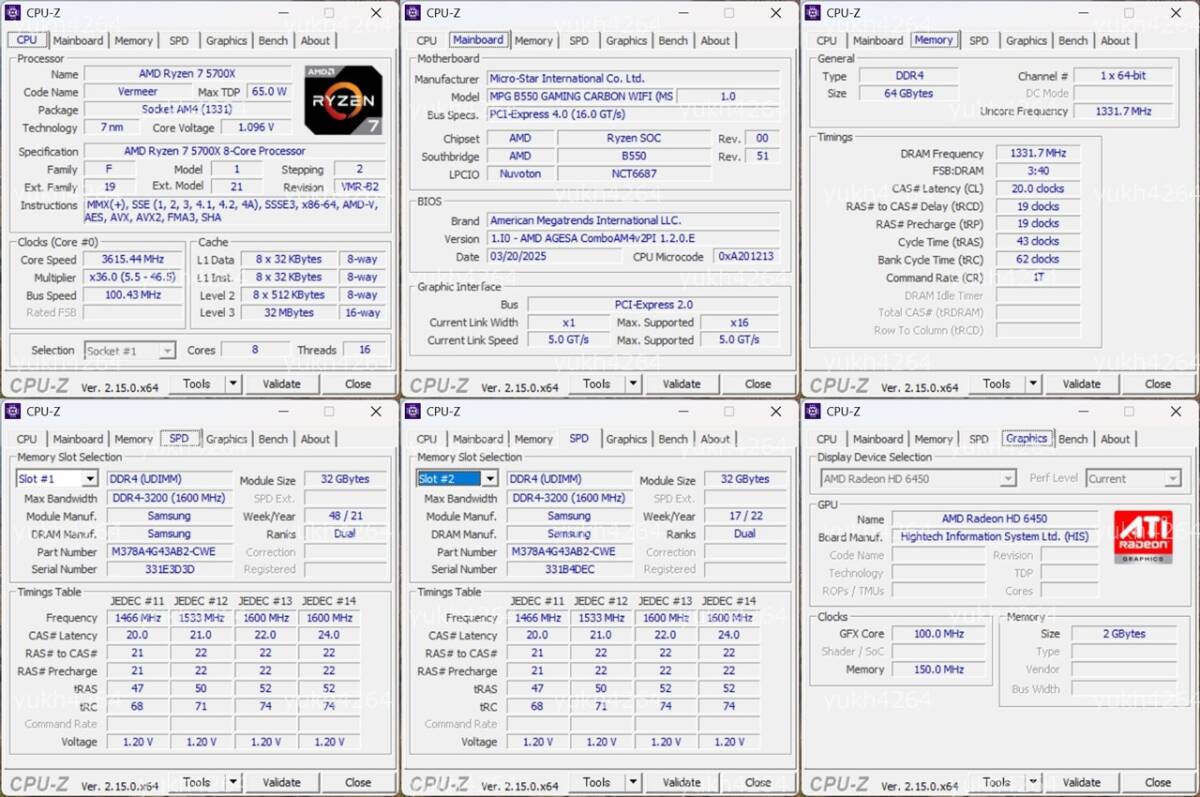Image resolution: width=1200 pixels, height=797 pixels.
Task: Click the Uncore Frequency value 1331.7 MHz
Action: (1122, 112)
